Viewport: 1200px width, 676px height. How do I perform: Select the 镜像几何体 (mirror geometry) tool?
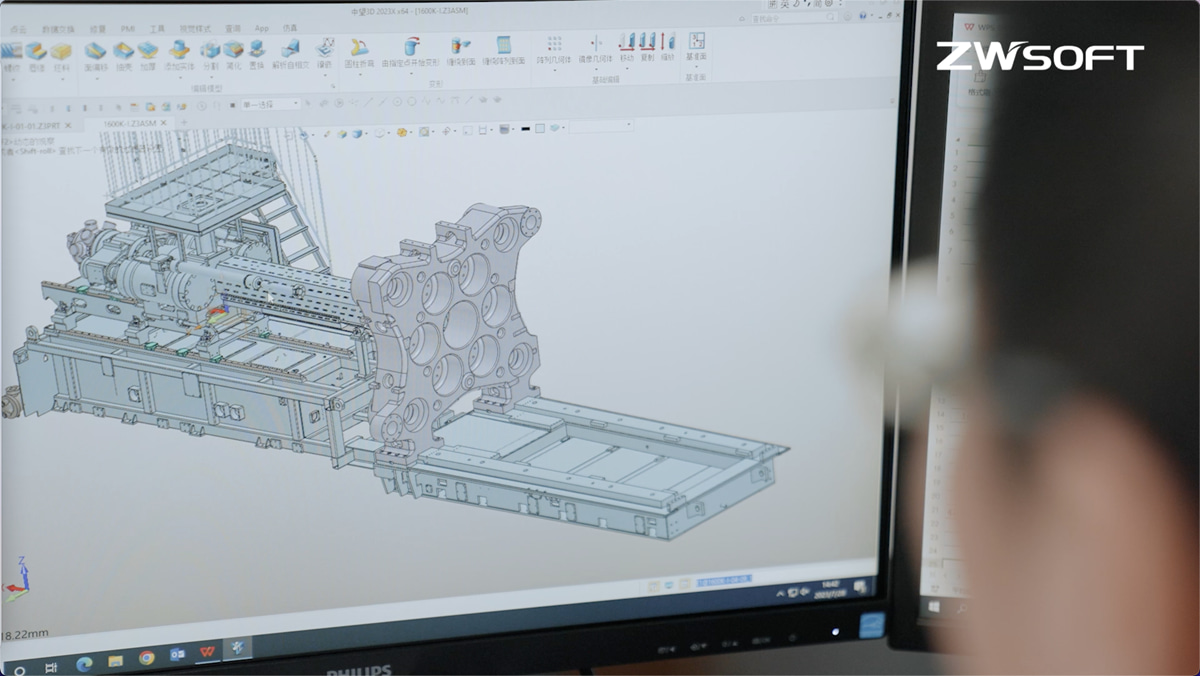[597, 48]
